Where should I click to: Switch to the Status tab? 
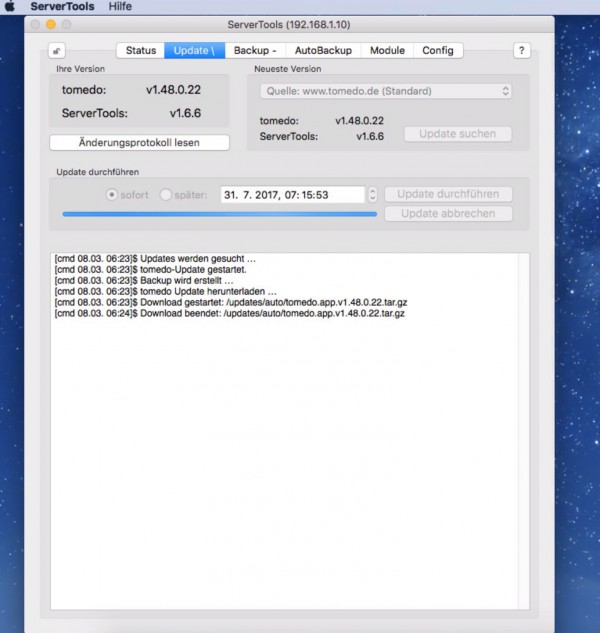pyautogui.click(x=141, y=50)
